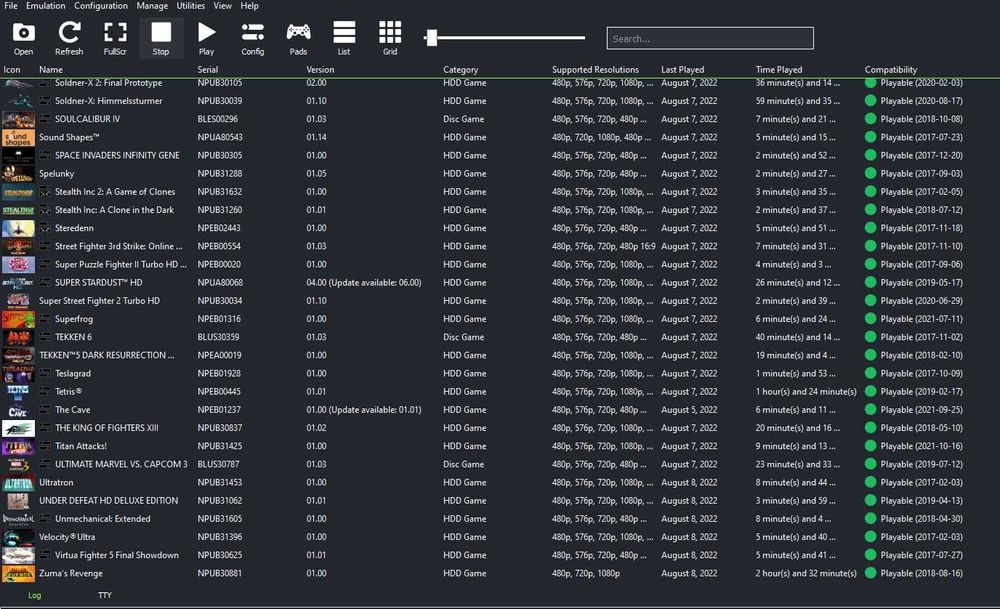Image resolution: width=1000 pixels, height=609 pixels.
Task: Open the Configuration menu
Action: (101, 6)
